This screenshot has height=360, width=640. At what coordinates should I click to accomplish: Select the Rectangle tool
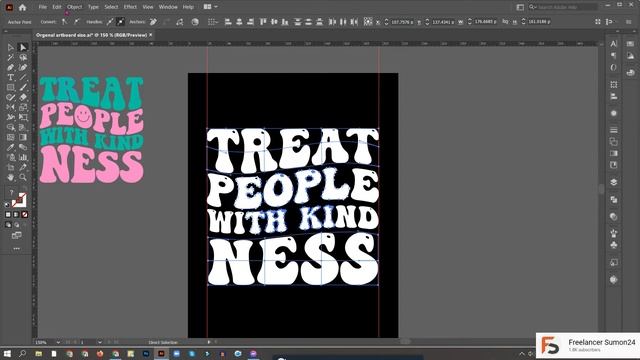pos(11,87)
